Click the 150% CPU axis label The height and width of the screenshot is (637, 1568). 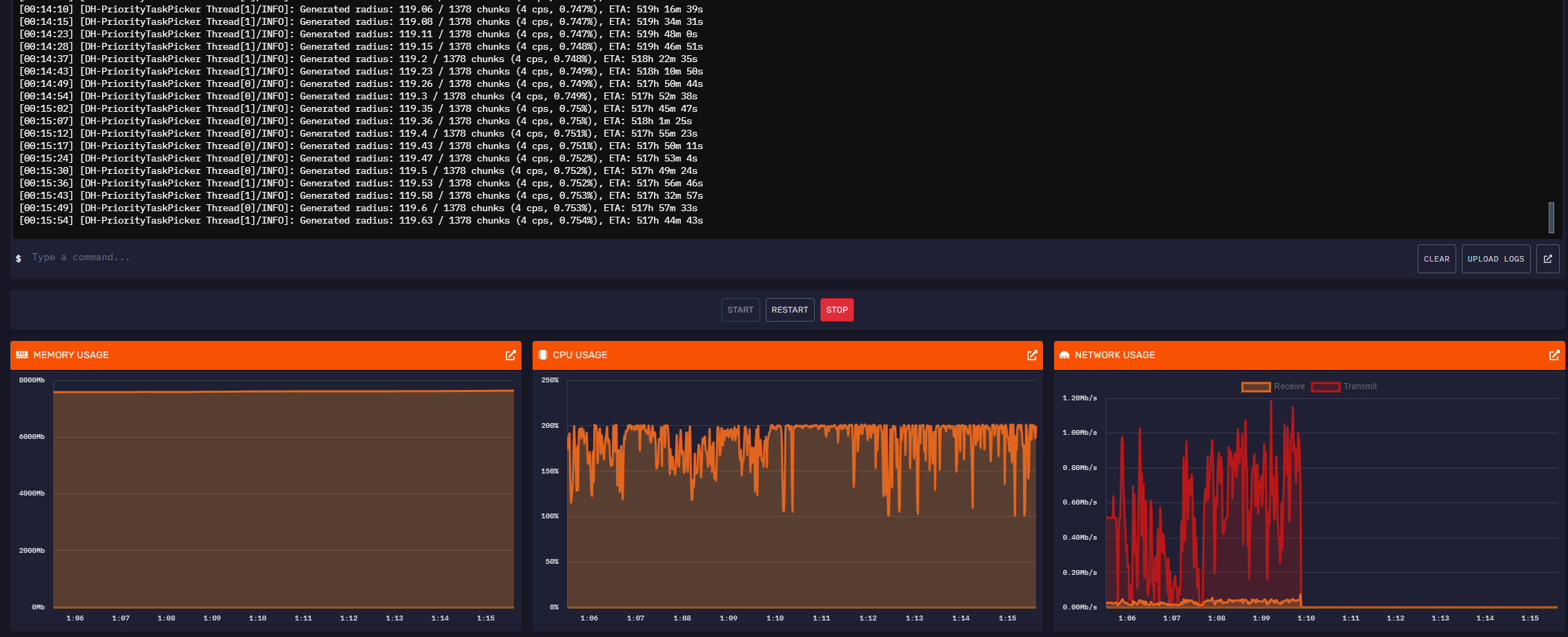550,471
